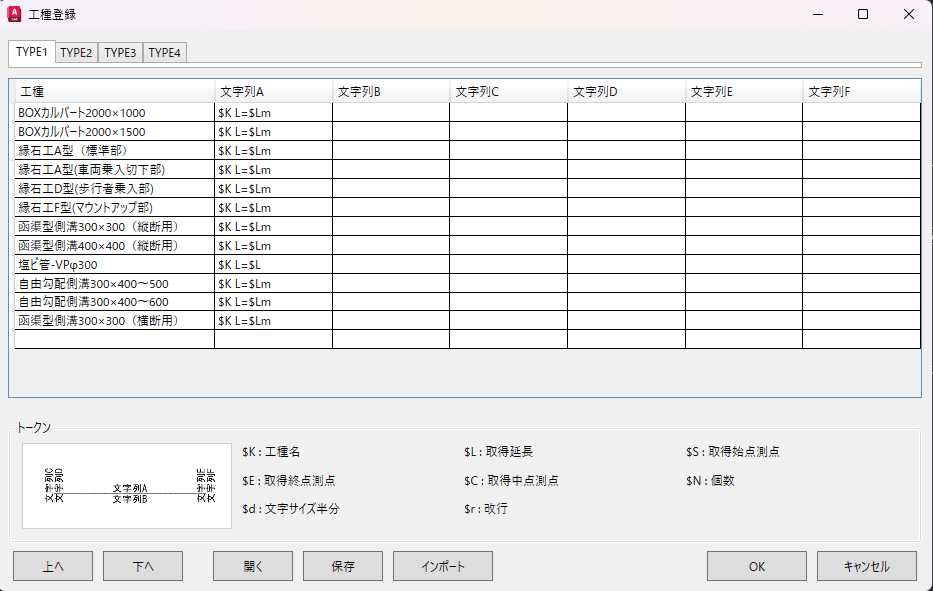Click the 上へ button to move up
The height and width of the screenshot is (591, 933).
click(x=53, y=566)
